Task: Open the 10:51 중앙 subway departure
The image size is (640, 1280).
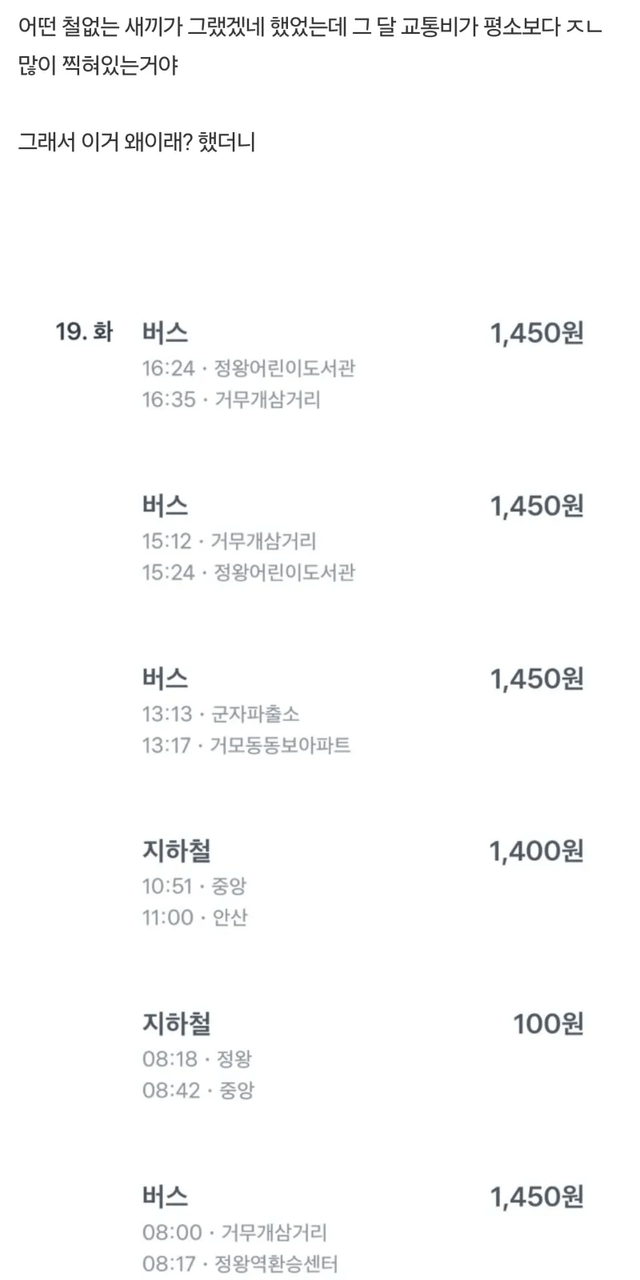Action: point(194,887)
